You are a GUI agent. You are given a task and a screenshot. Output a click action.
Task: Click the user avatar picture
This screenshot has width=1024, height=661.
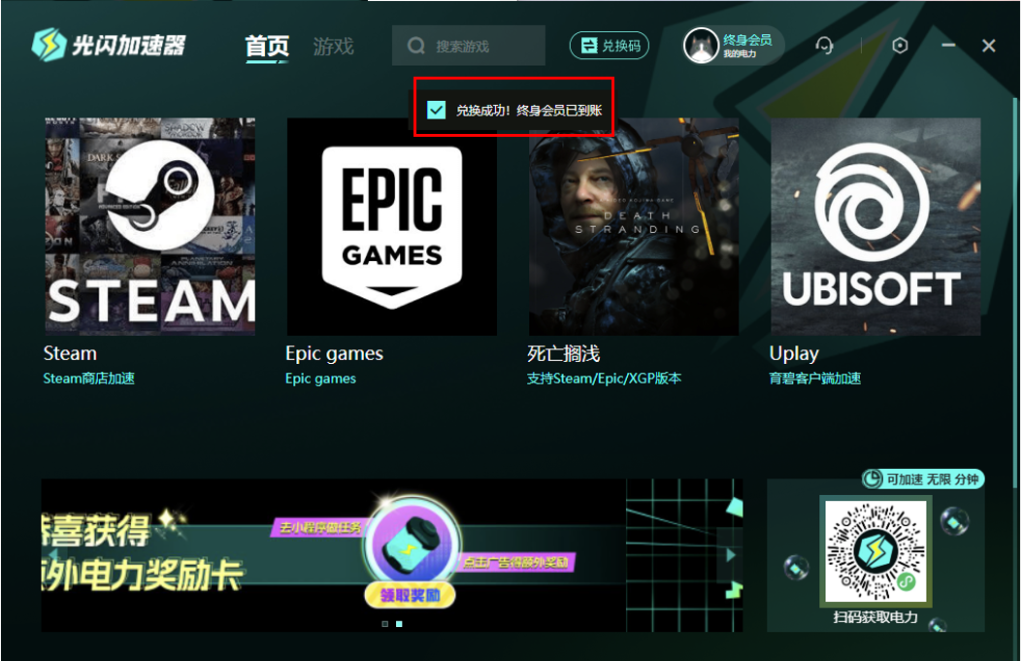tap(701, 46)
